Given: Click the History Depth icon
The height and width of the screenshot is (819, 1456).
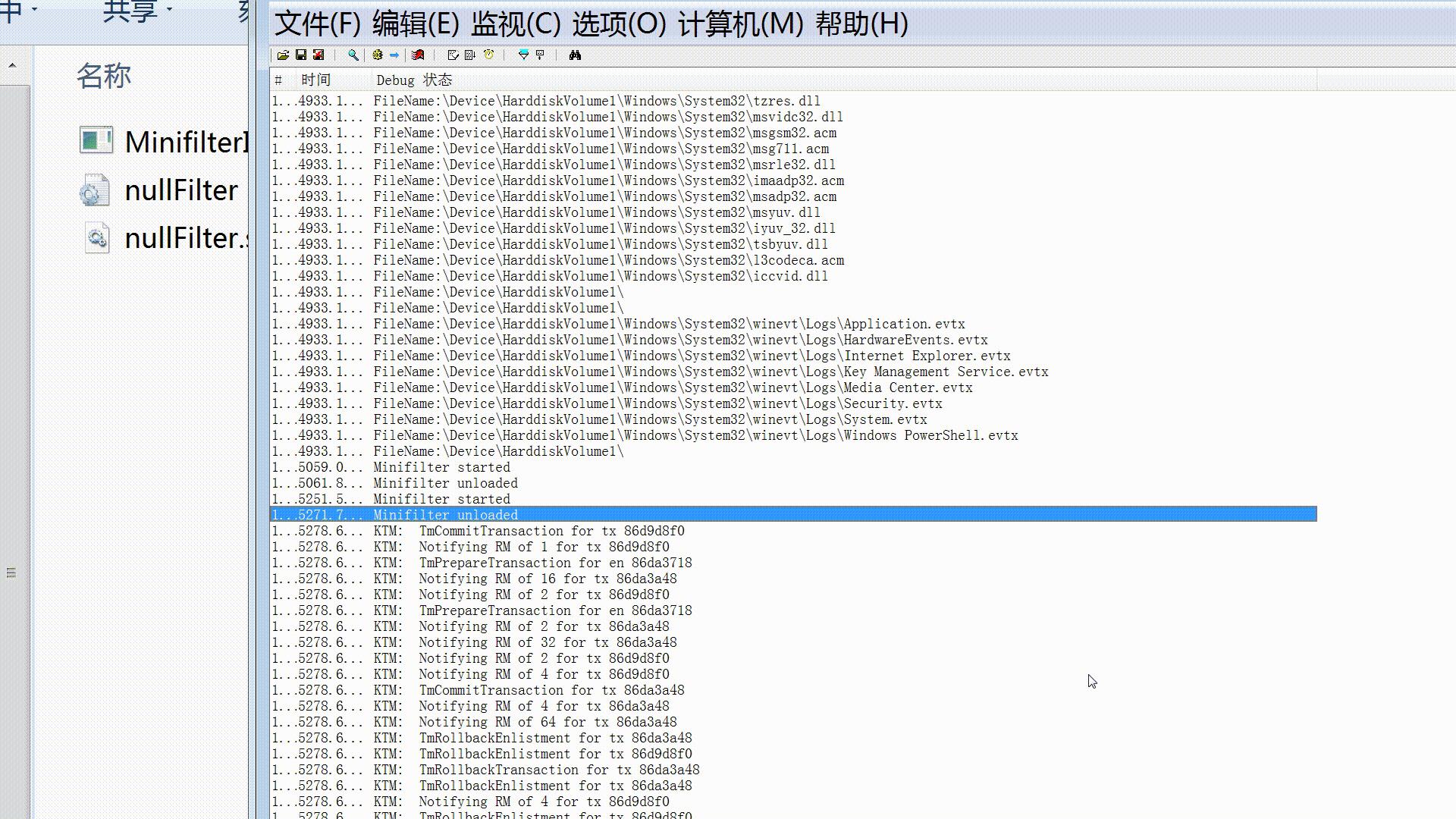Looking at the screenshot, I should (540, 55).
